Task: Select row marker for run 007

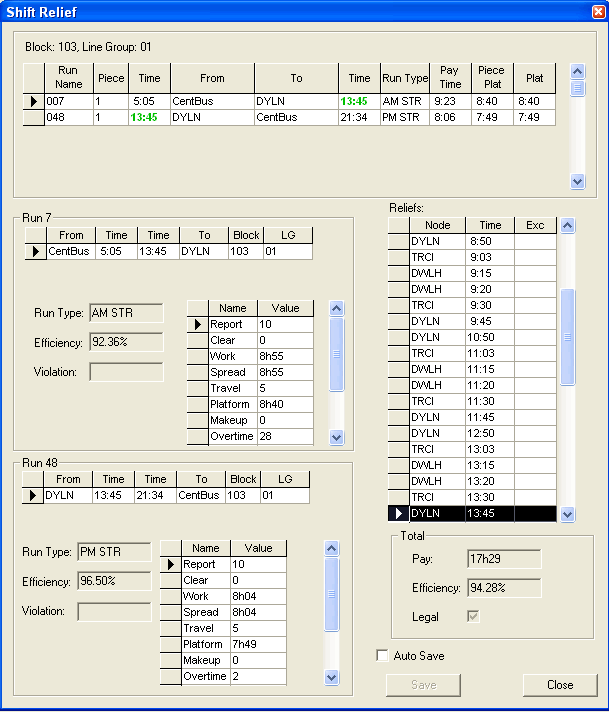Action: pos(34,101)
